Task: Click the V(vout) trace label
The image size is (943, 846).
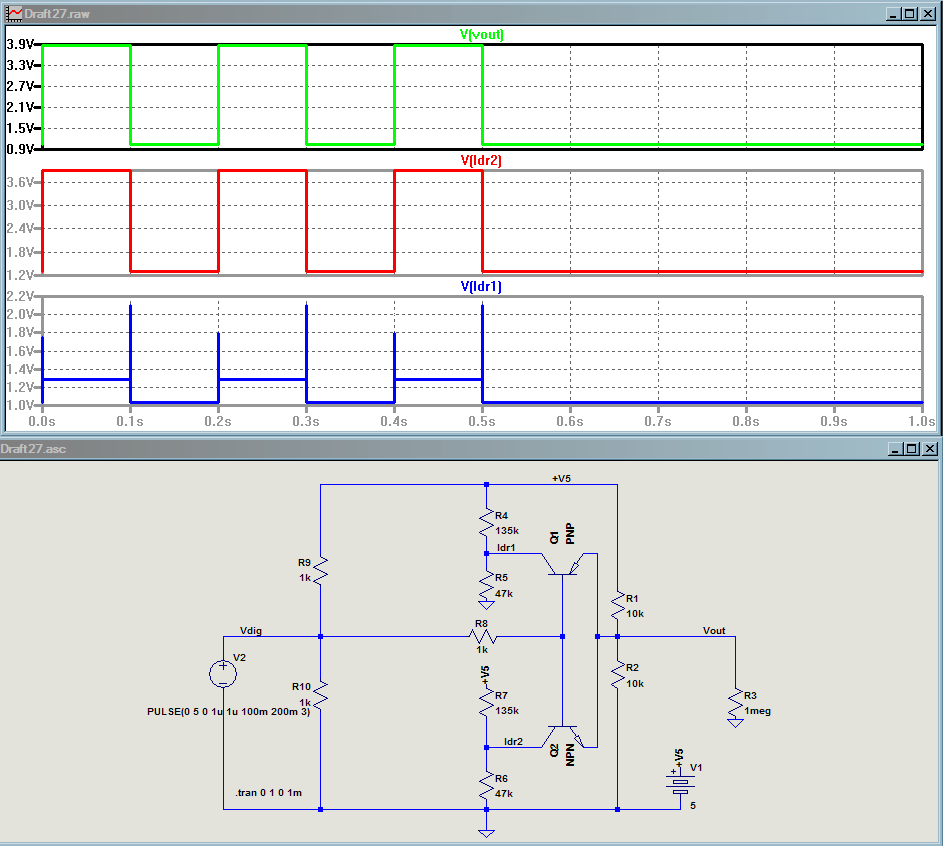Action: tap(481, 34)
